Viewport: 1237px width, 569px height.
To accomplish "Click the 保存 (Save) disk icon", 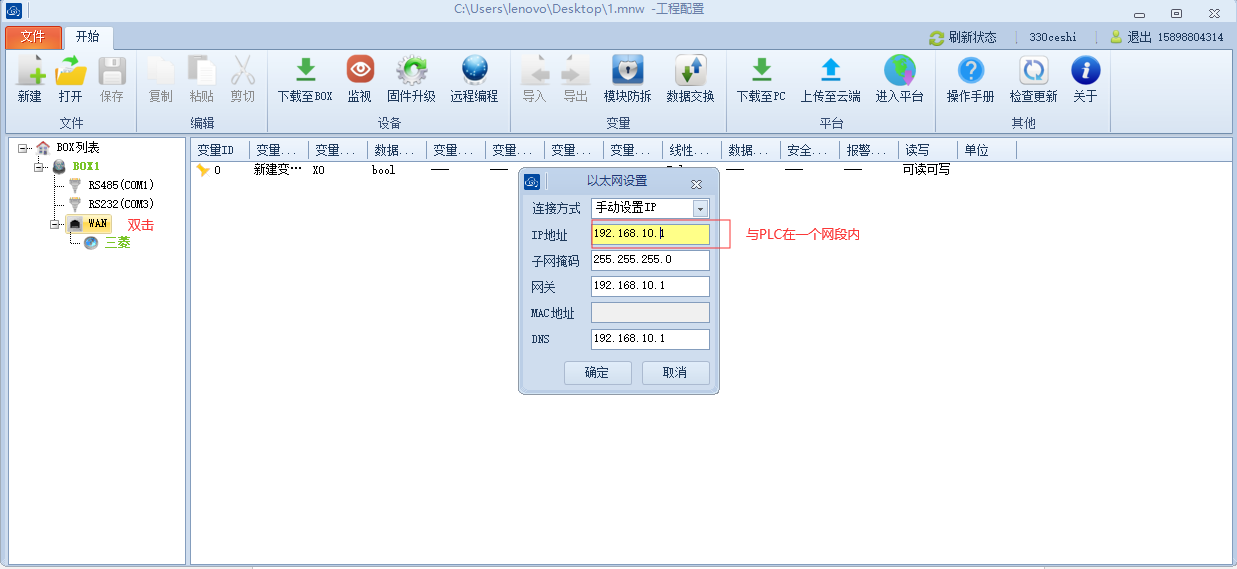I will (x=112, y=71).
